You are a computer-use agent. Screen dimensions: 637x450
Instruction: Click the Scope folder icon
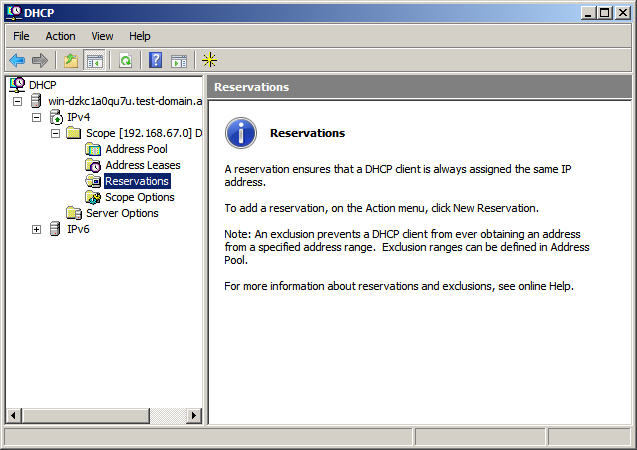click(x=74, y=132)
